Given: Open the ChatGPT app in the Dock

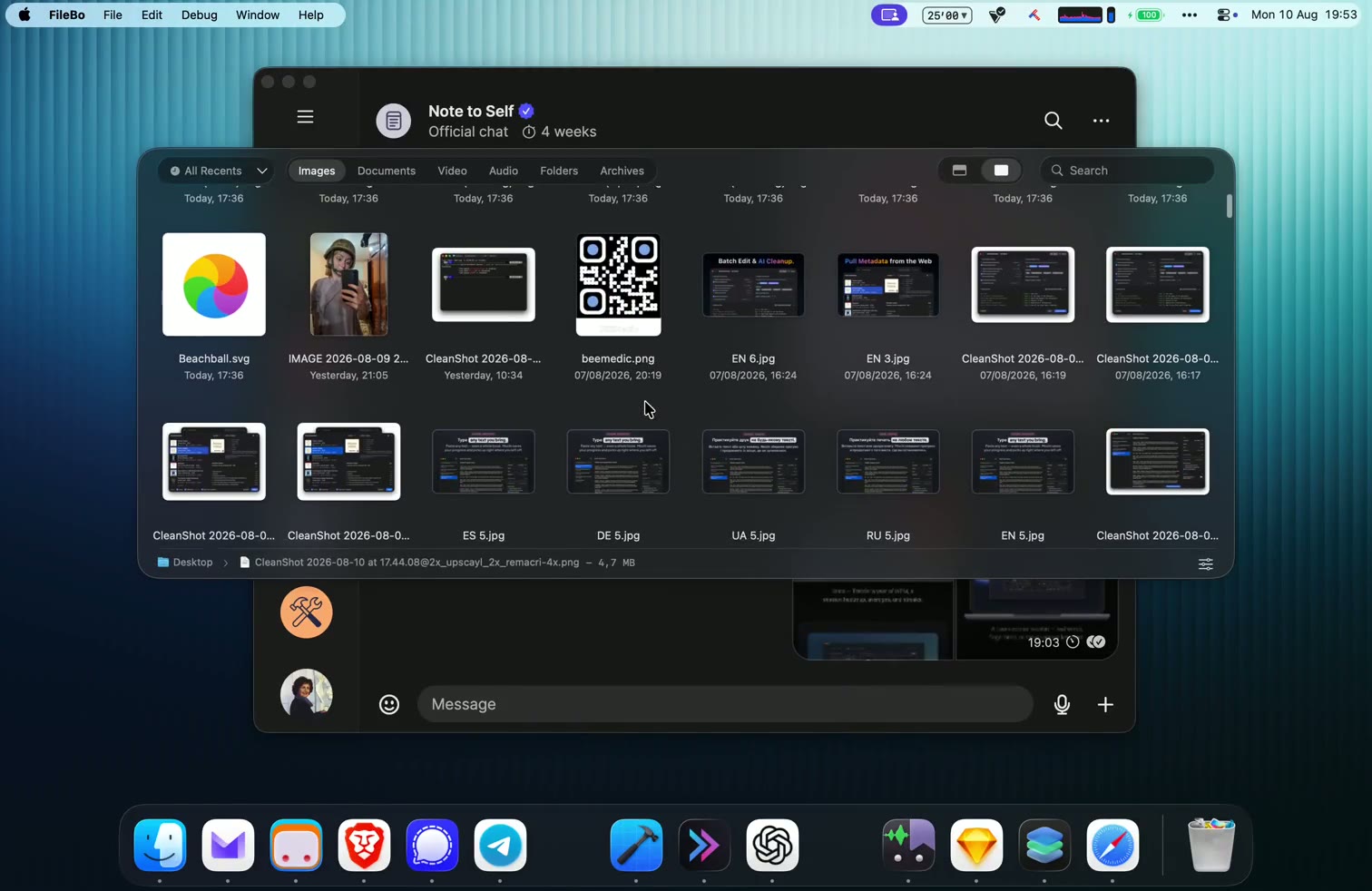Looking at the screenshot, I should pyautogui.click(x=772, y=846).
